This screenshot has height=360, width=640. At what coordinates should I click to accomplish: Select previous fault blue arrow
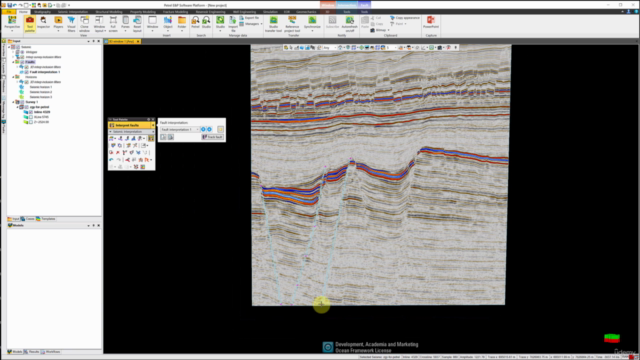(x=203, y=129)
